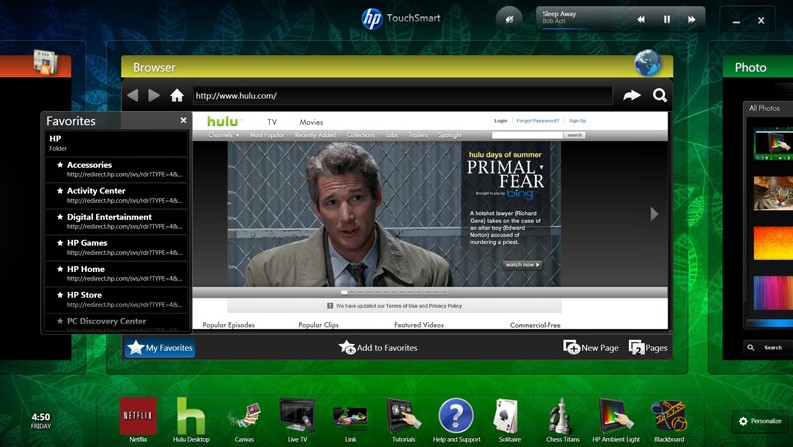The width and height of the screenshot is (793, 447).
Task: Click the Hulu search box
Action: tap(527, 135)
